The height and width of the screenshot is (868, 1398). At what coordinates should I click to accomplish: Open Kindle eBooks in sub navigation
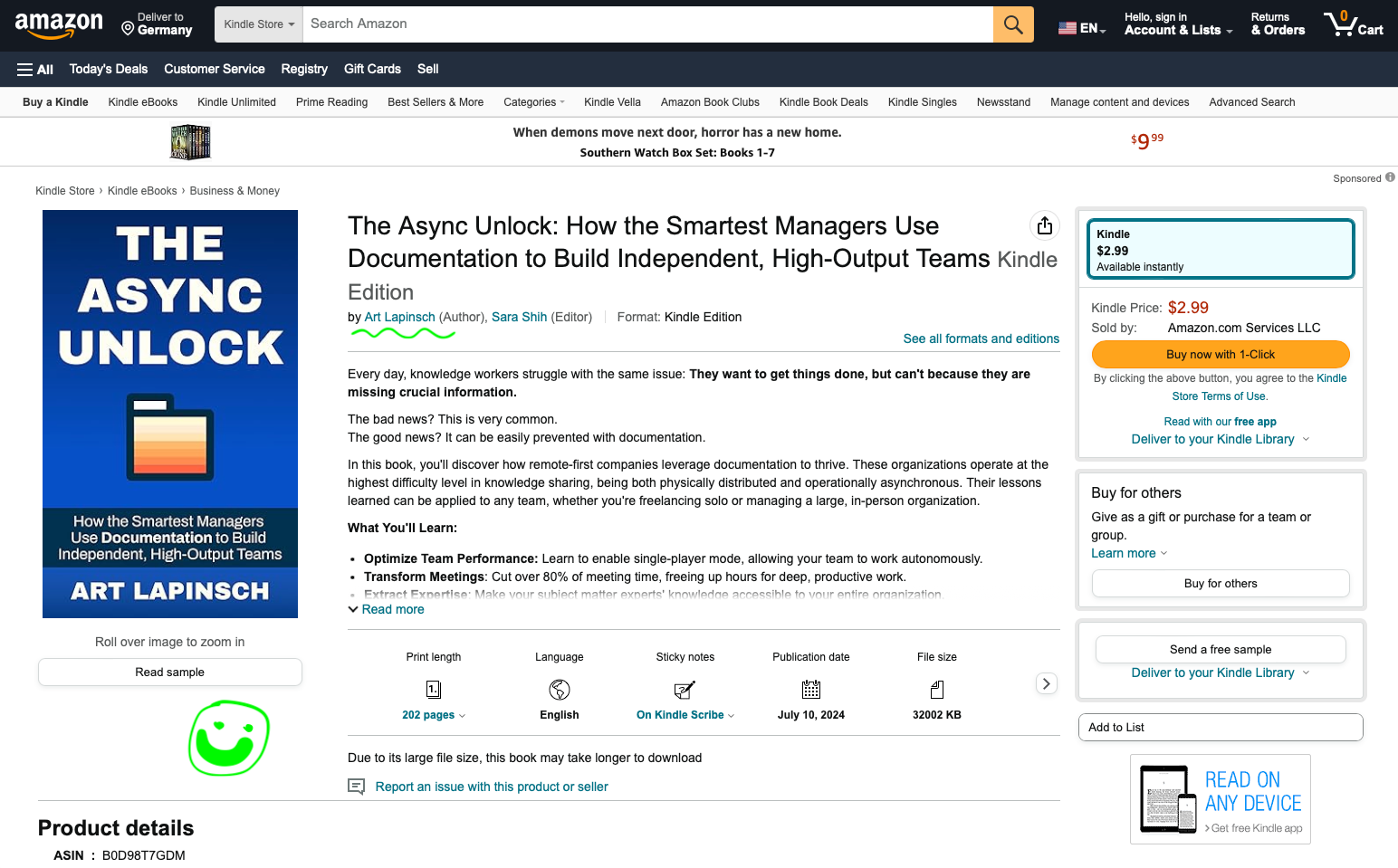tap(143, 102)
